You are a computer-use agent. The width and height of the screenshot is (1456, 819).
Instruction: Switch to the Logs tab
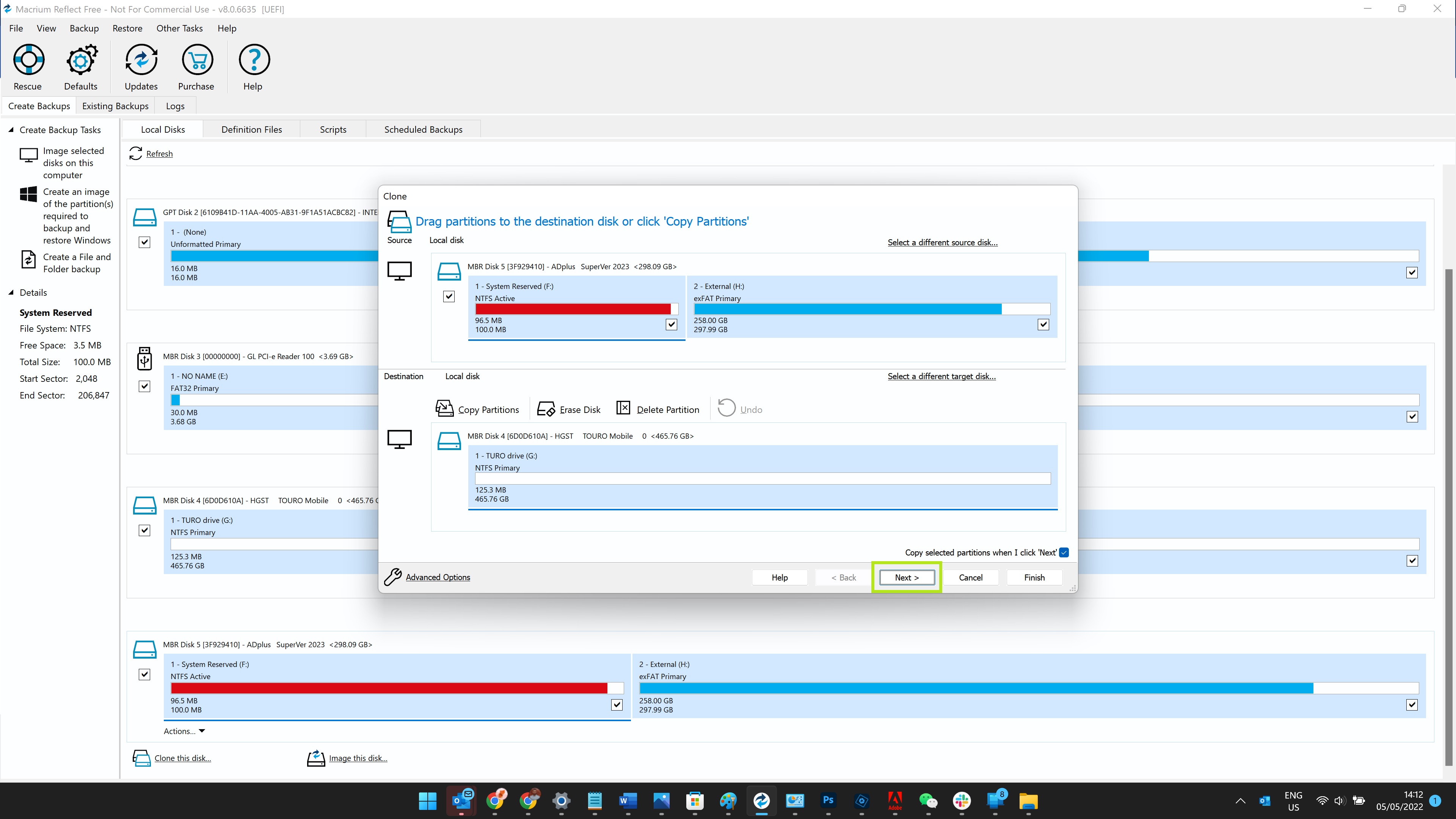point(175,106)
